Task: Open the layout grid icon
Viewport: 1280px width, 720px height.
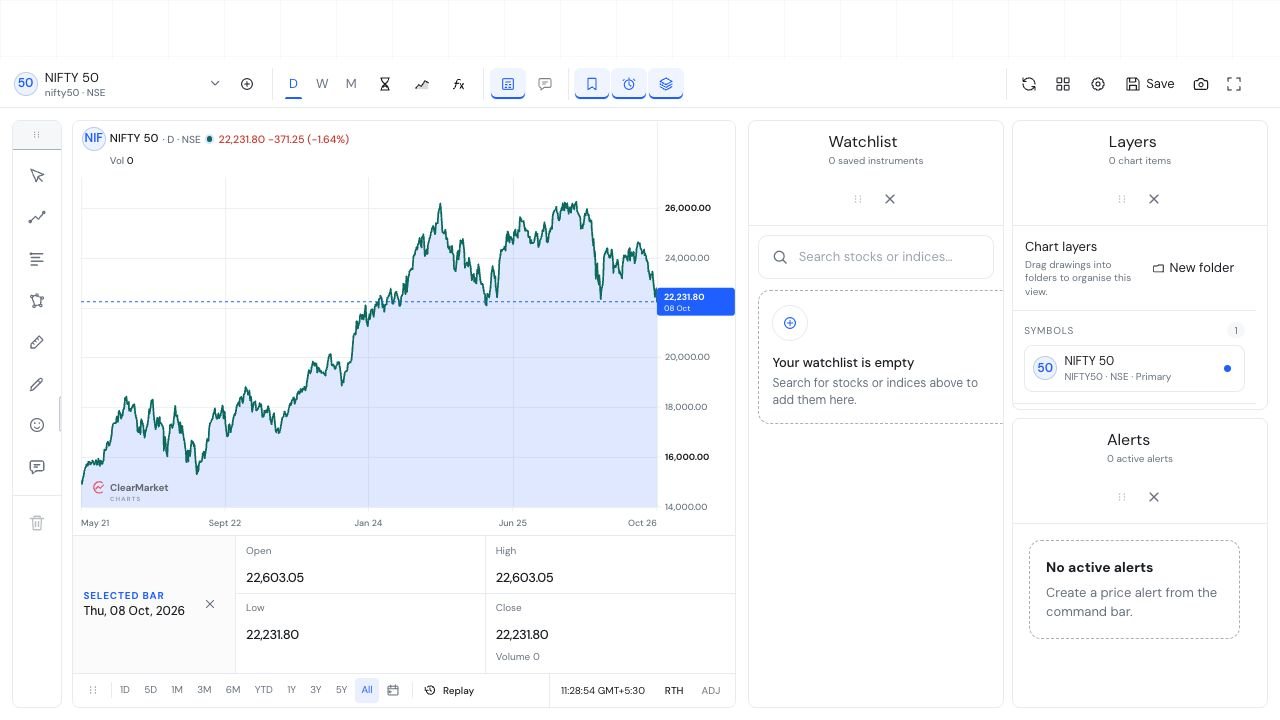Action: tap(1063, 84)
